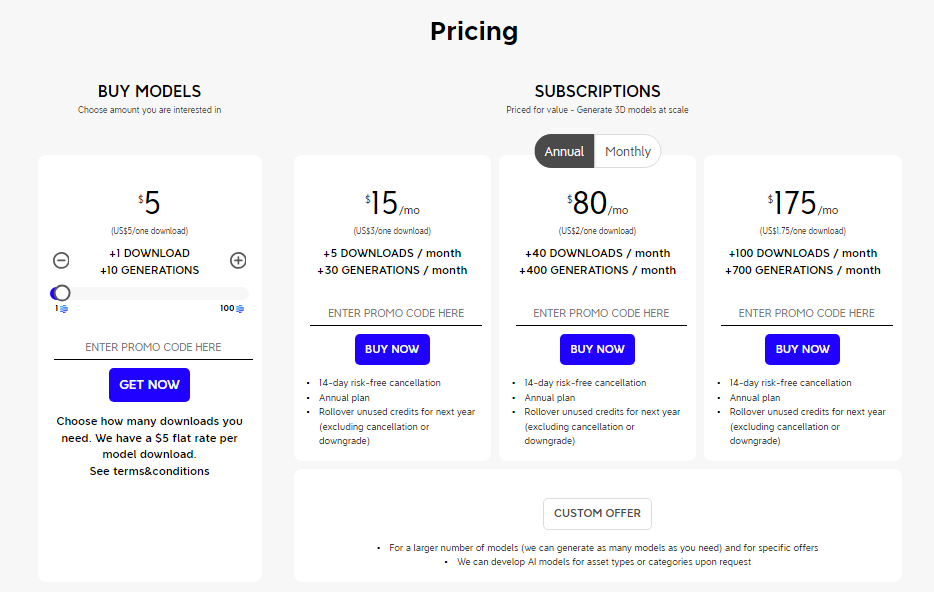Image resolution: width=934 pixels, height=592 pixels.
Task: Click BUY NOW on the $80 plan
Action: [x=597, y=349]
